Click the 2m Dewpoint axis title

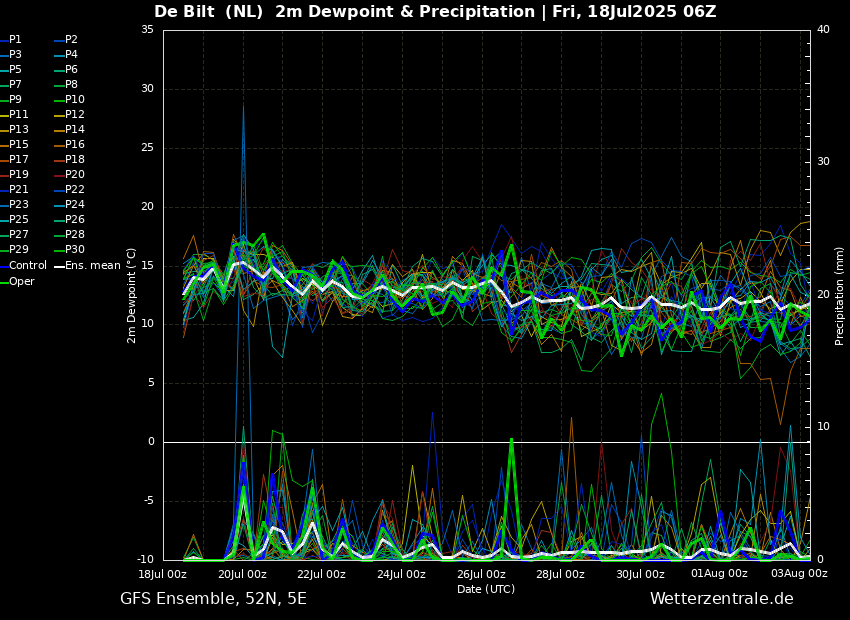132,295
